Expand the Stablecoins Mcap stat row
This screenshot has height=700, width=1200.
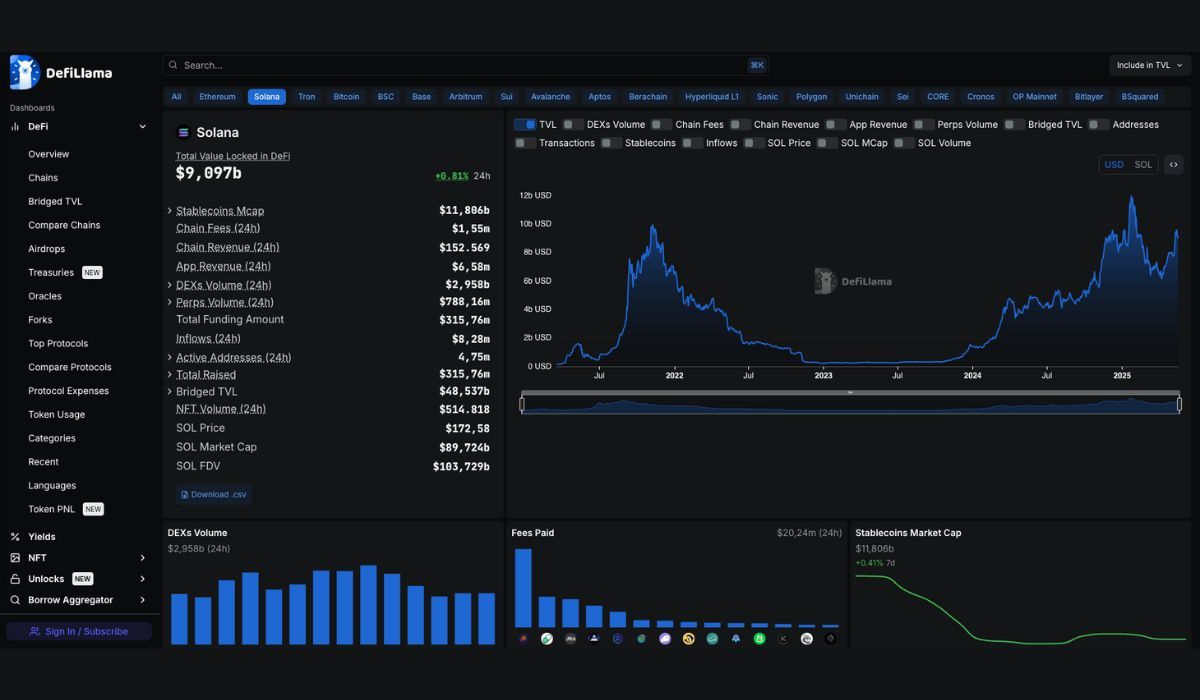[169, 211]
